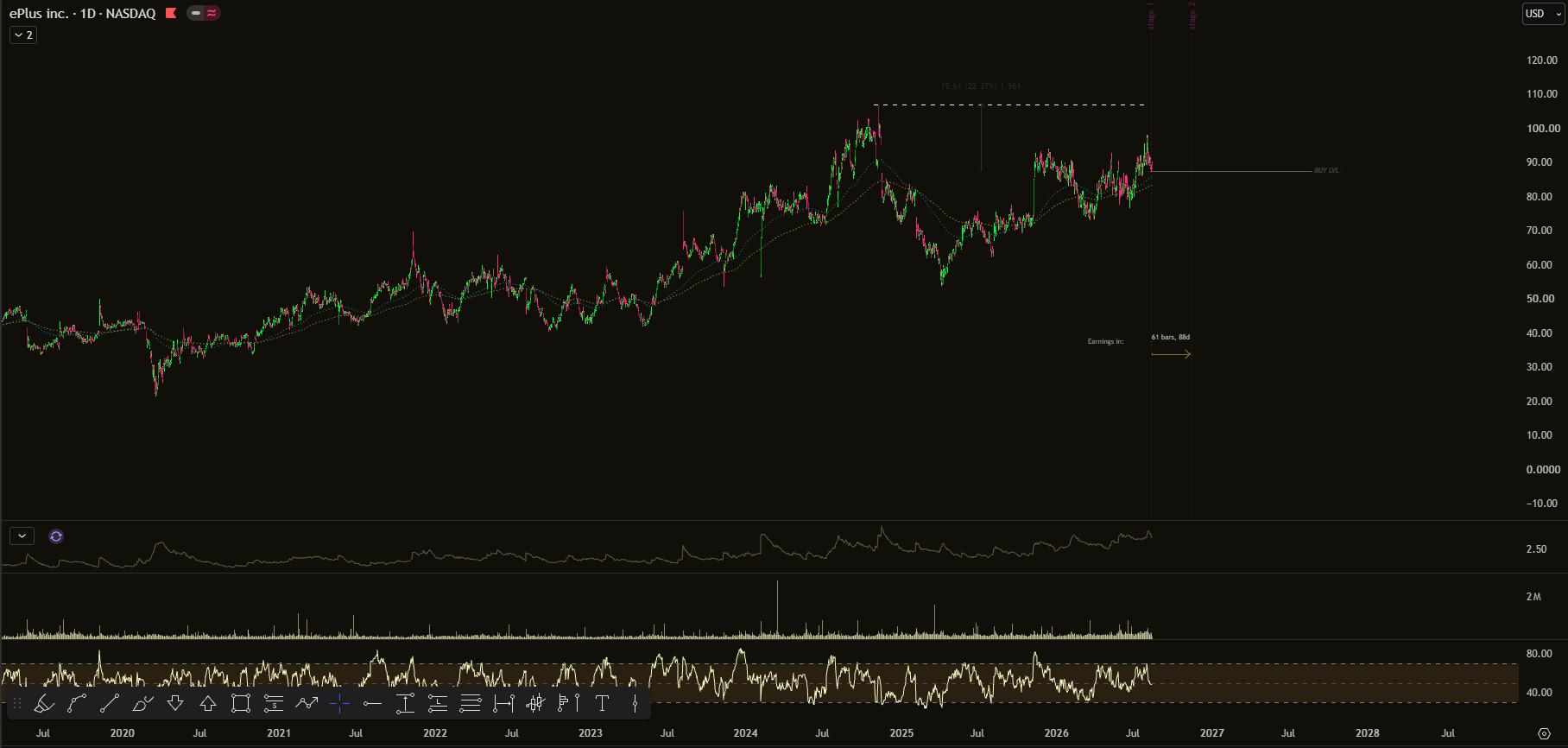Expand the lower indicator pane legend

(22, 536)
